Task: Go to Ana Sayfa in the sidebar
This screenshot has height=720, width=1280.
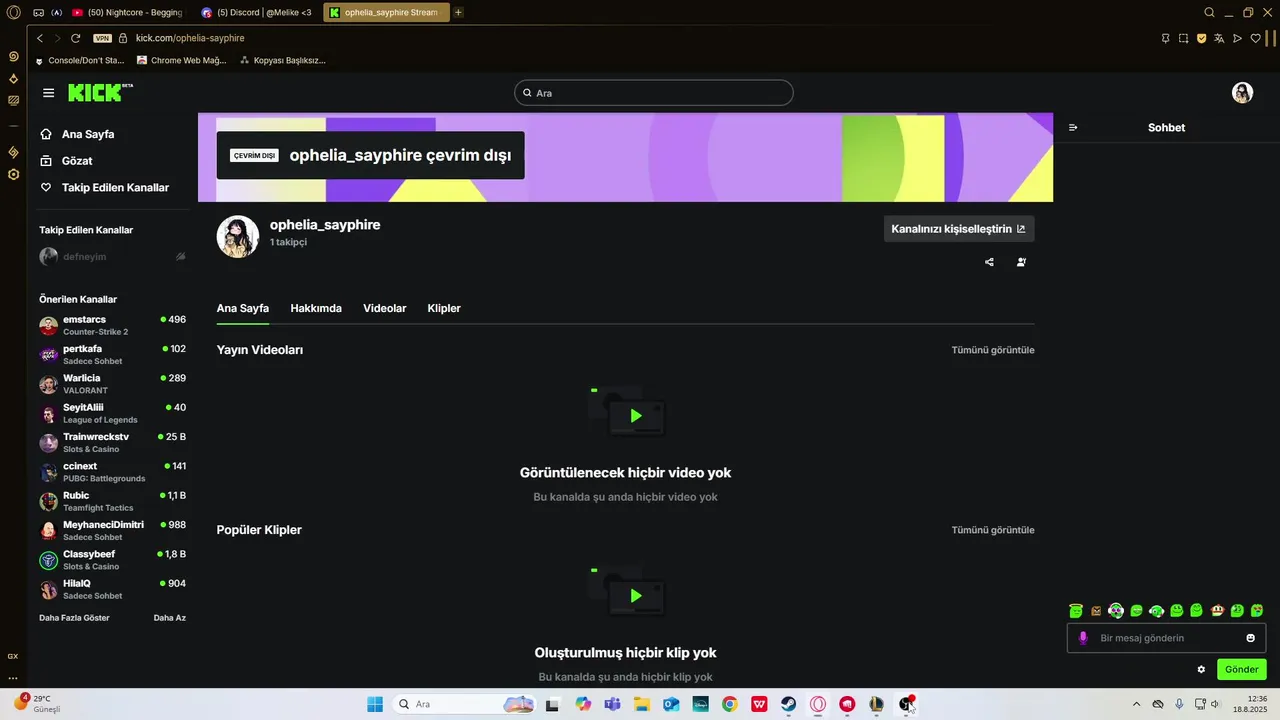Action: 77,134
